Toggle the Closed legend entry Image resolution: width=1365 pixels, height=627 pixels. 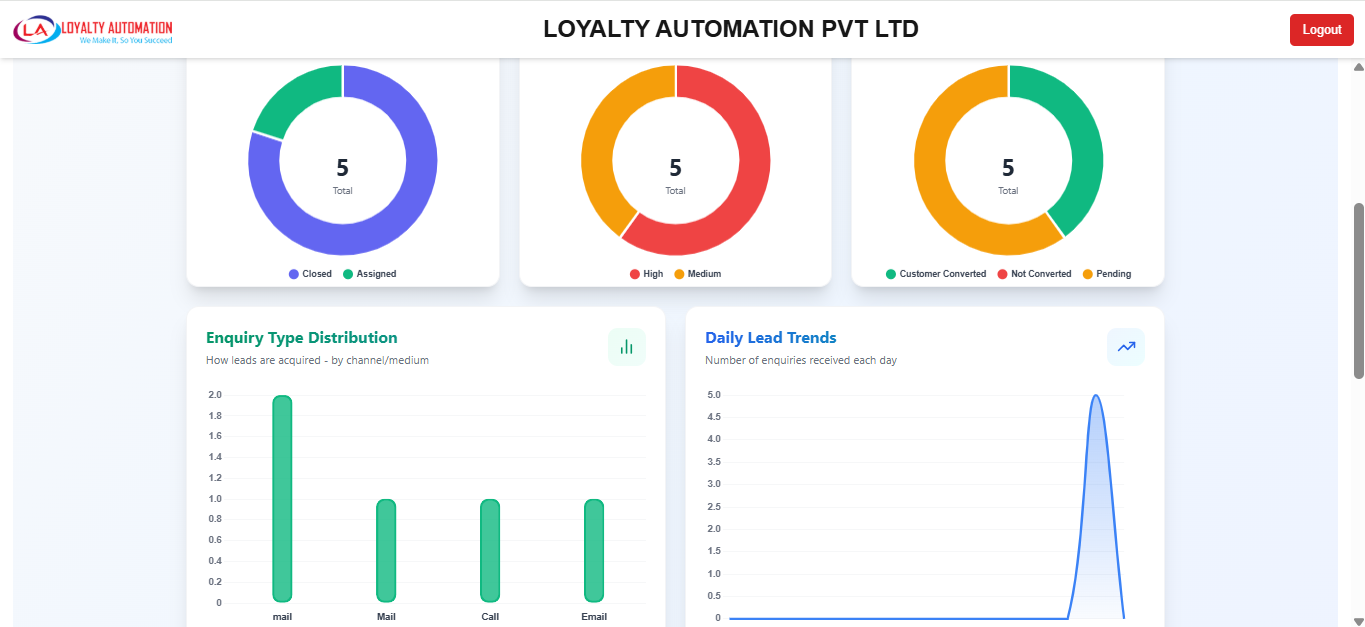tap(310, 273)
